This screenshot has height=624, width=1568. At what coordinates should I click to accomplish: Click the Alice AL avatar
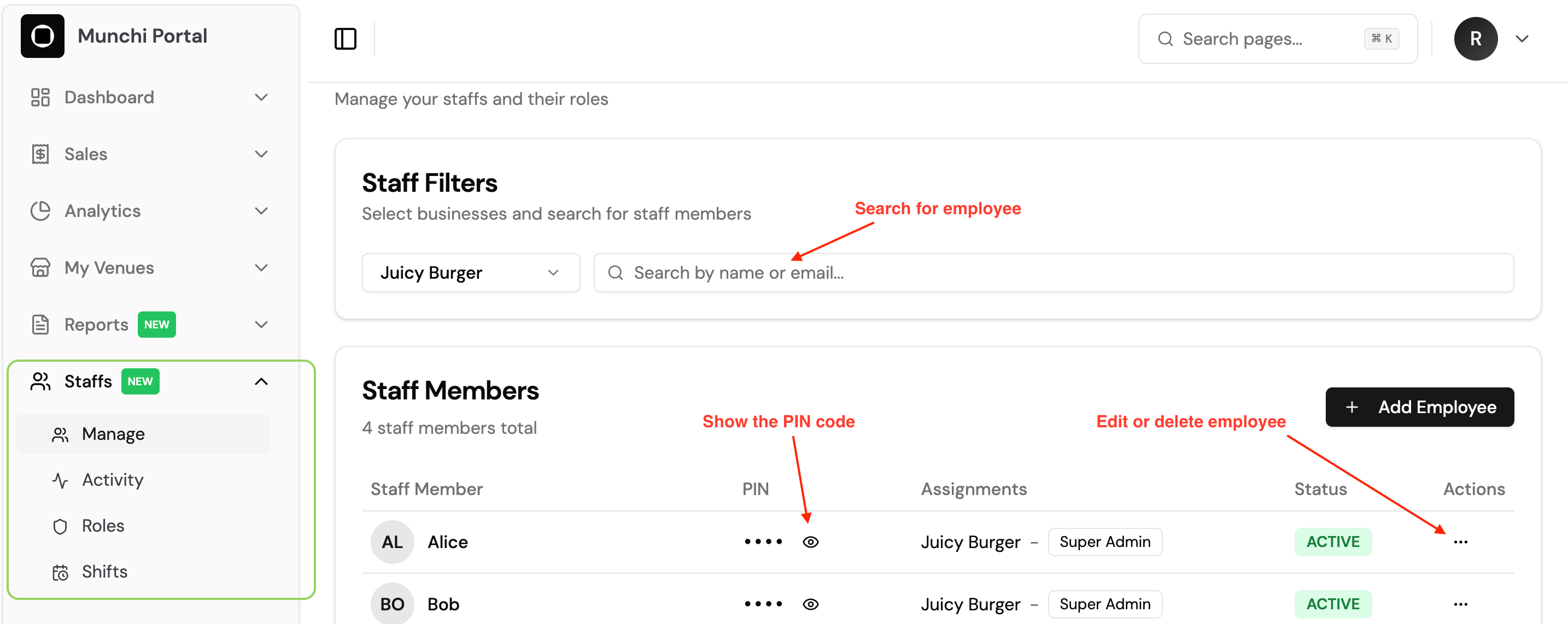pyautogui.click(x=392, y=542)
